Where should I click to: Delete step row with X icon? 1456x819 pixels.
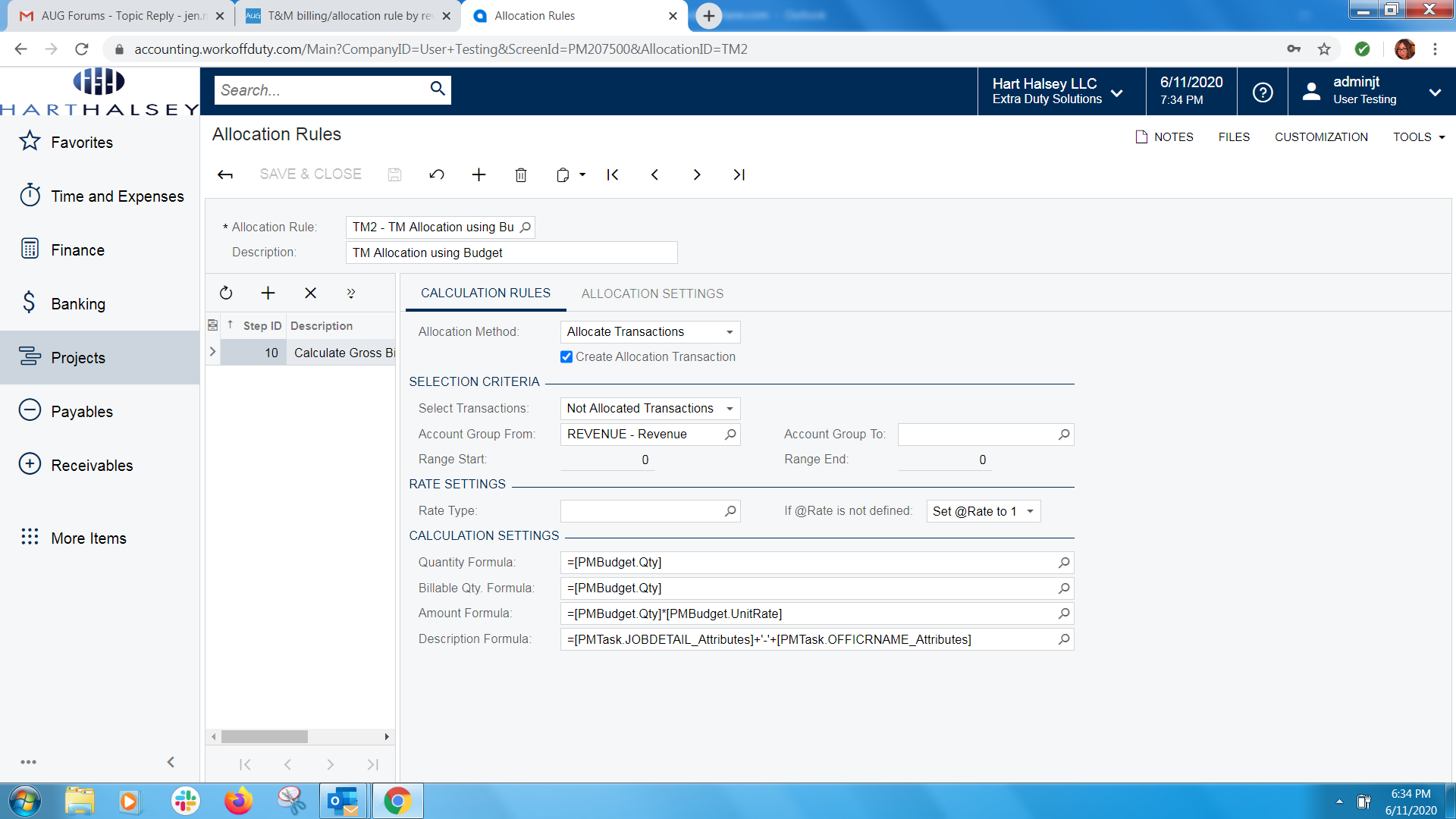point(310,293)
